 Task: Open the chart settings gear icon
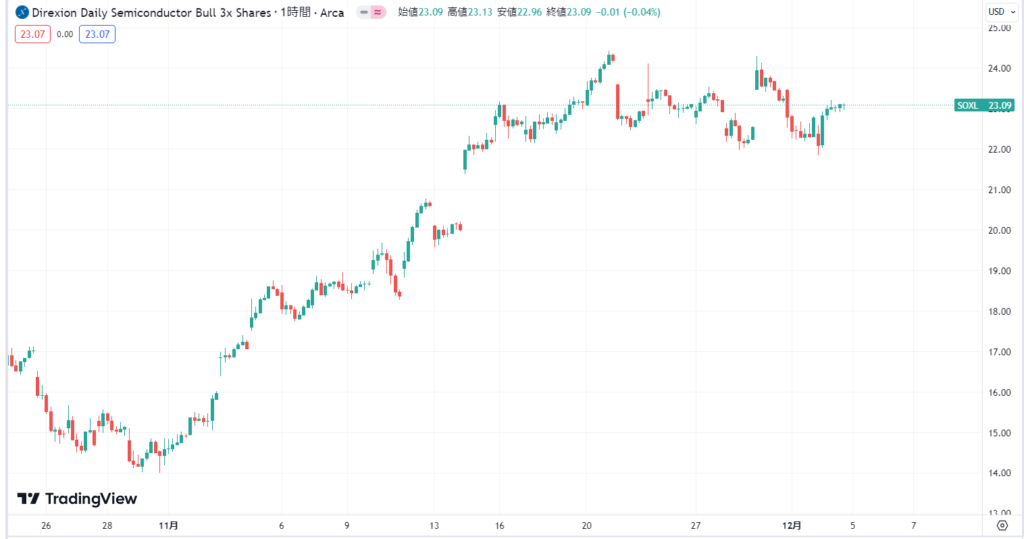[1002, 525]
